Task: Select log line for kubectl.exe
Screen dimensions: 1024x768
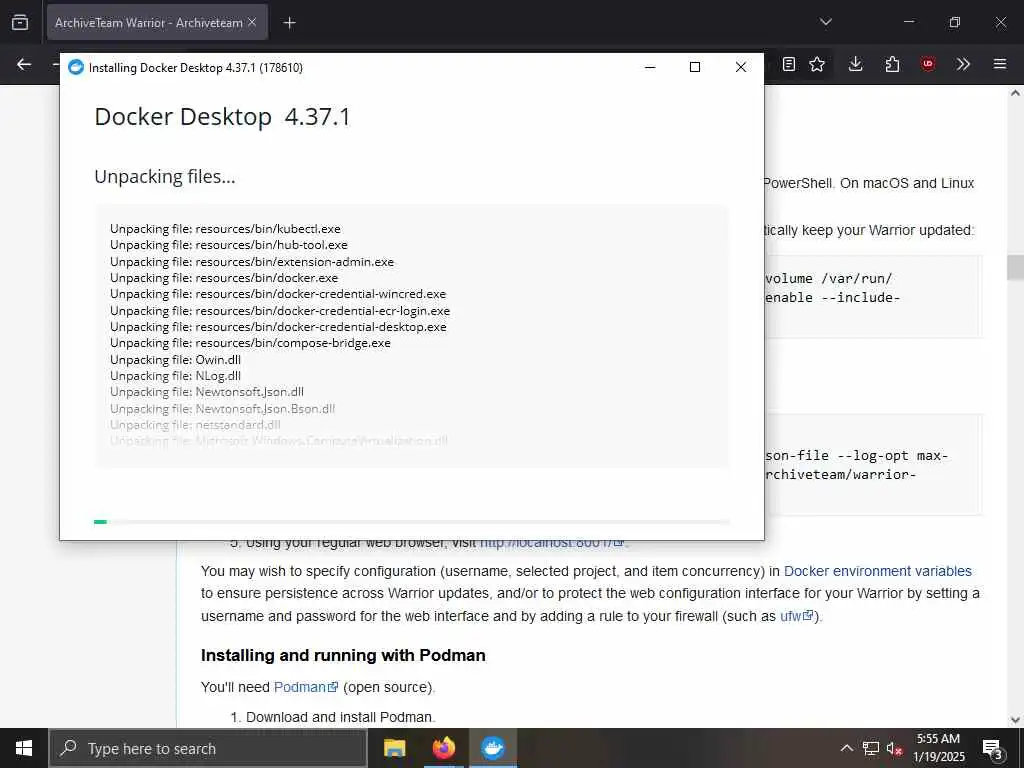Action: tap(225, 229)
